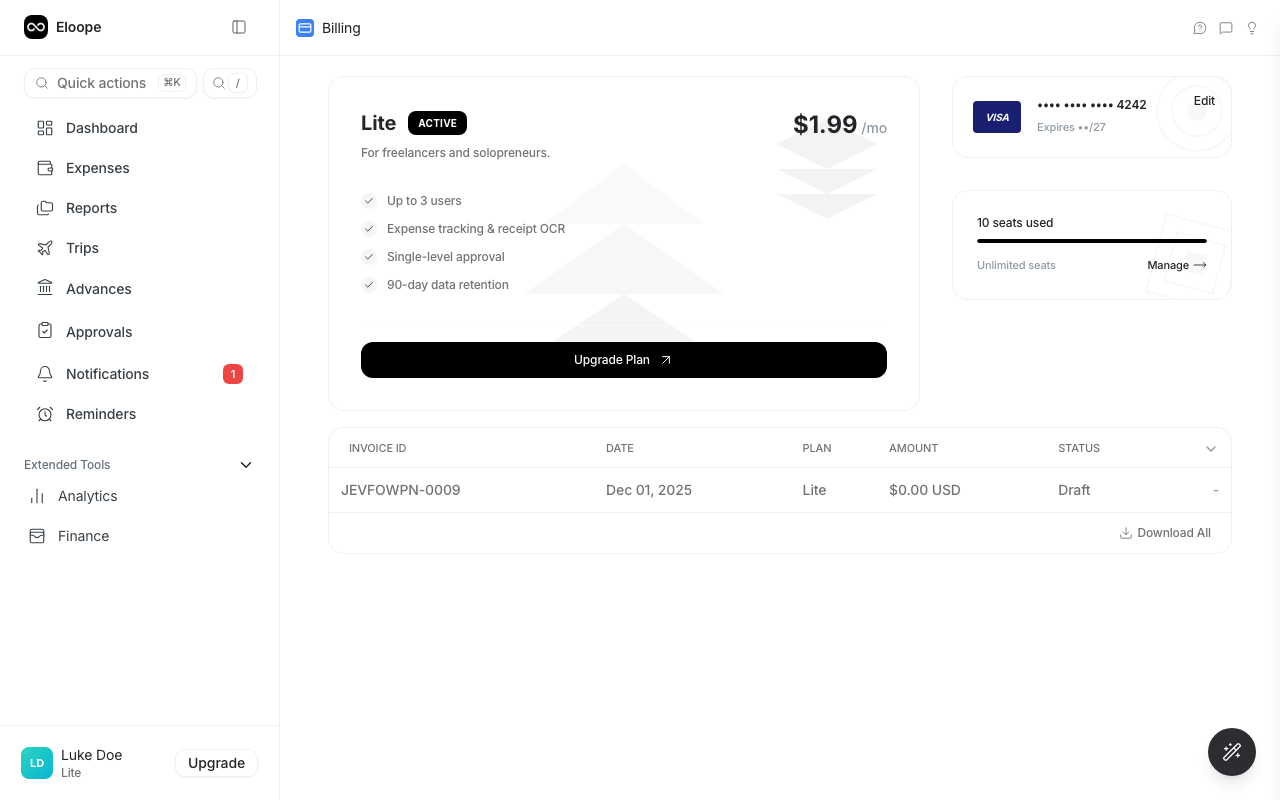Open Finance under Extended Tools
The image size is (1280, 800).
(140, 536)
